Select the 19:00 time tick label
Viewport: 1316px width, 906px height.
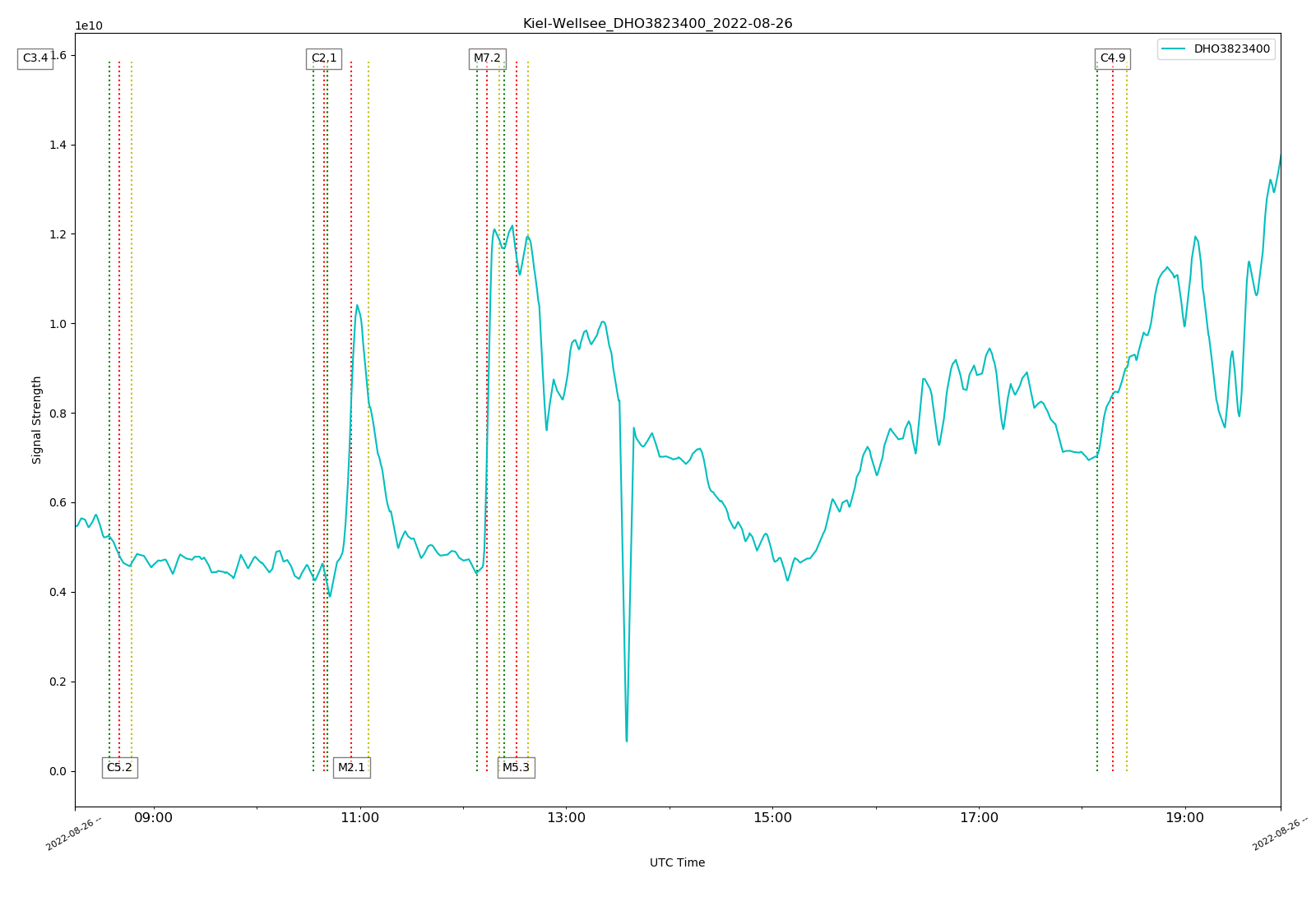pos(1184,818)
